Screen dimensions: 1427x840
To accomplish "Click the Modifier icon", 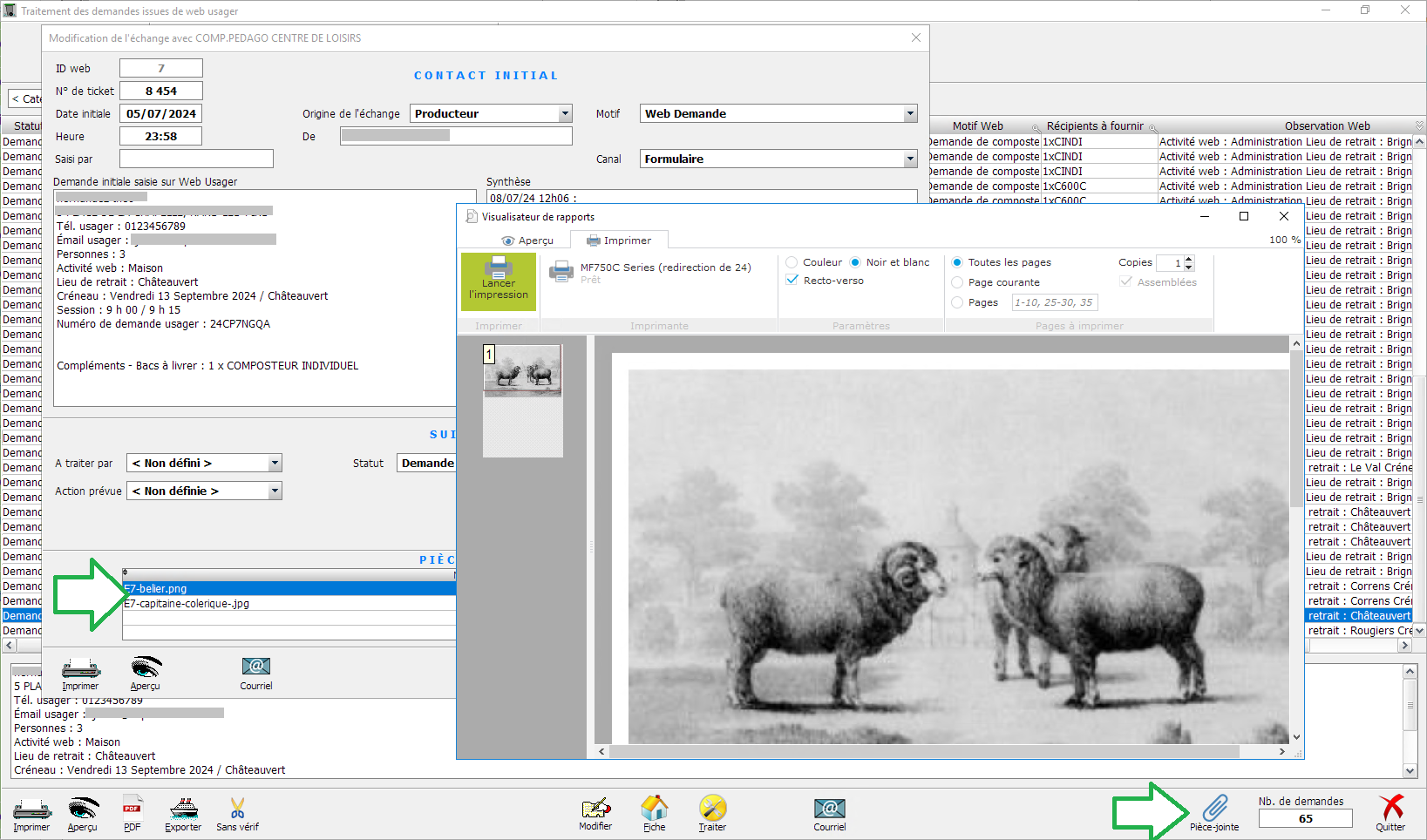I will tap(595, 811).
